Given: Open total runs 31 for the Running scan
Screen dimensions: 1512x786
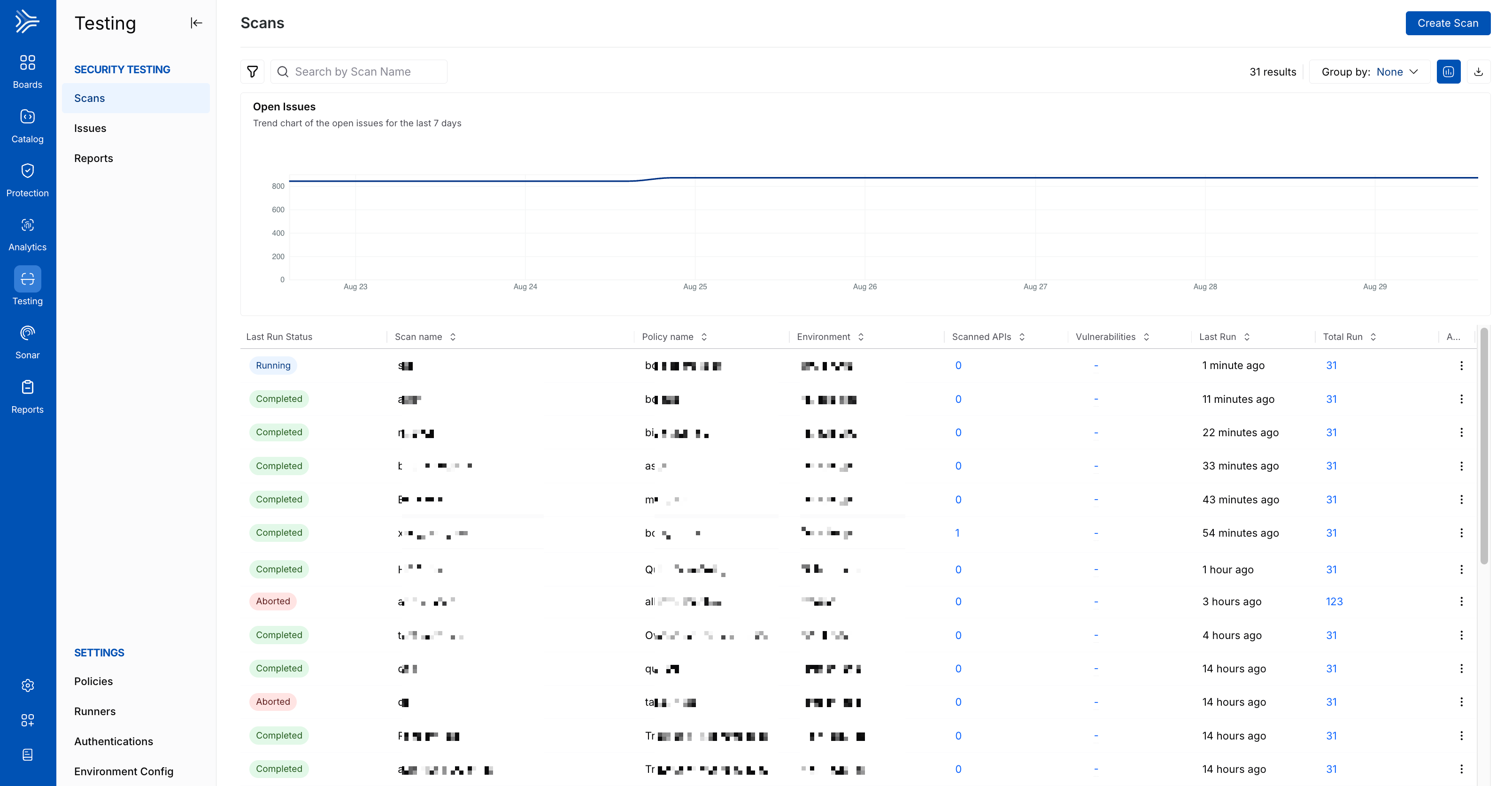Looking at the screenshot, I should [1331, 365].
